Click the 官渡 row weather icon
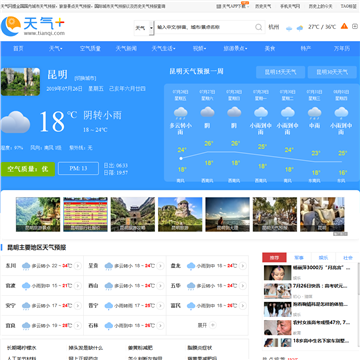Image resolution: width=360 pixels, height=360 pixels. point(26,286)
